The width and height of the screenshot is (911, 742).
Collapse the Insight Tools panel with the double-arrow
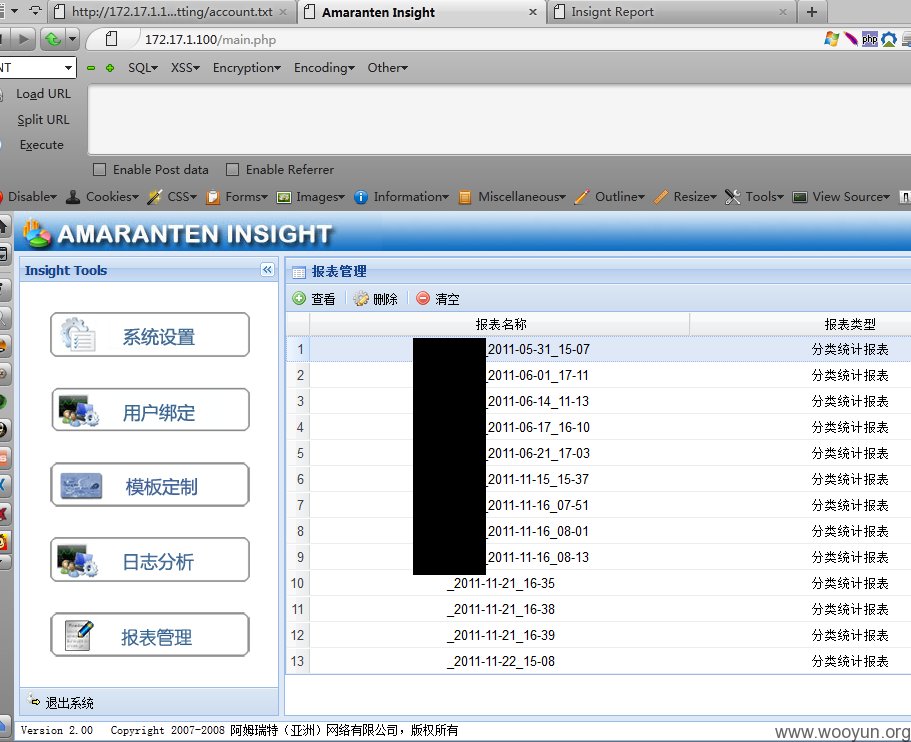pos(267,270)
